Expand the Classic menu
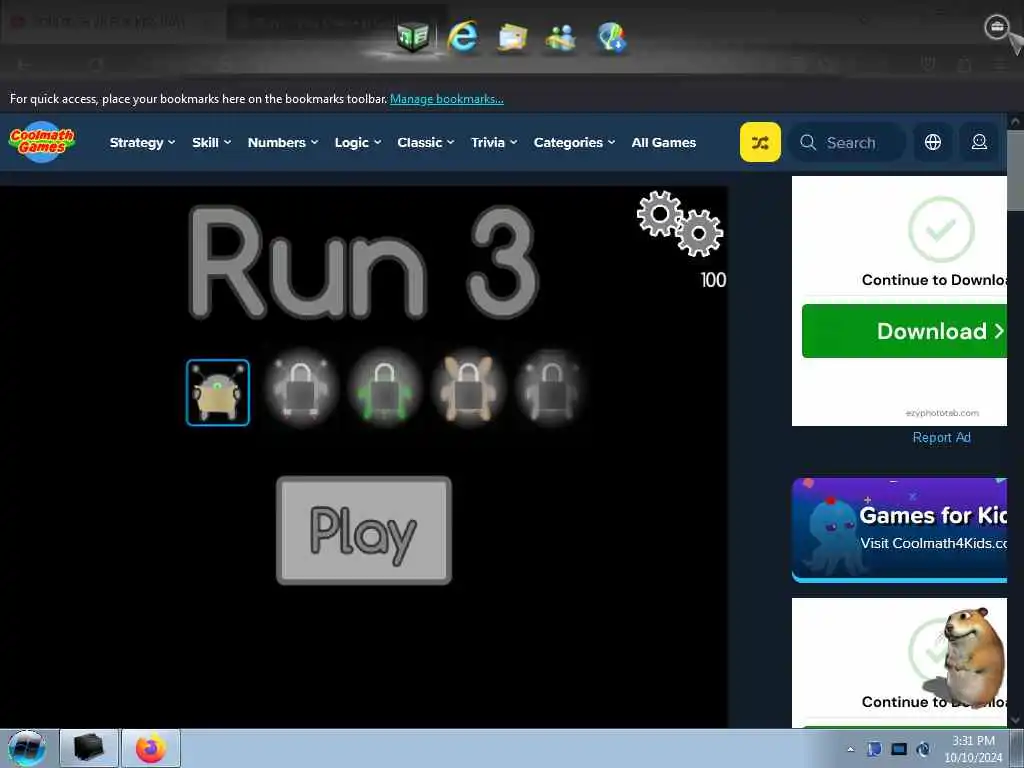 [426, 142]
